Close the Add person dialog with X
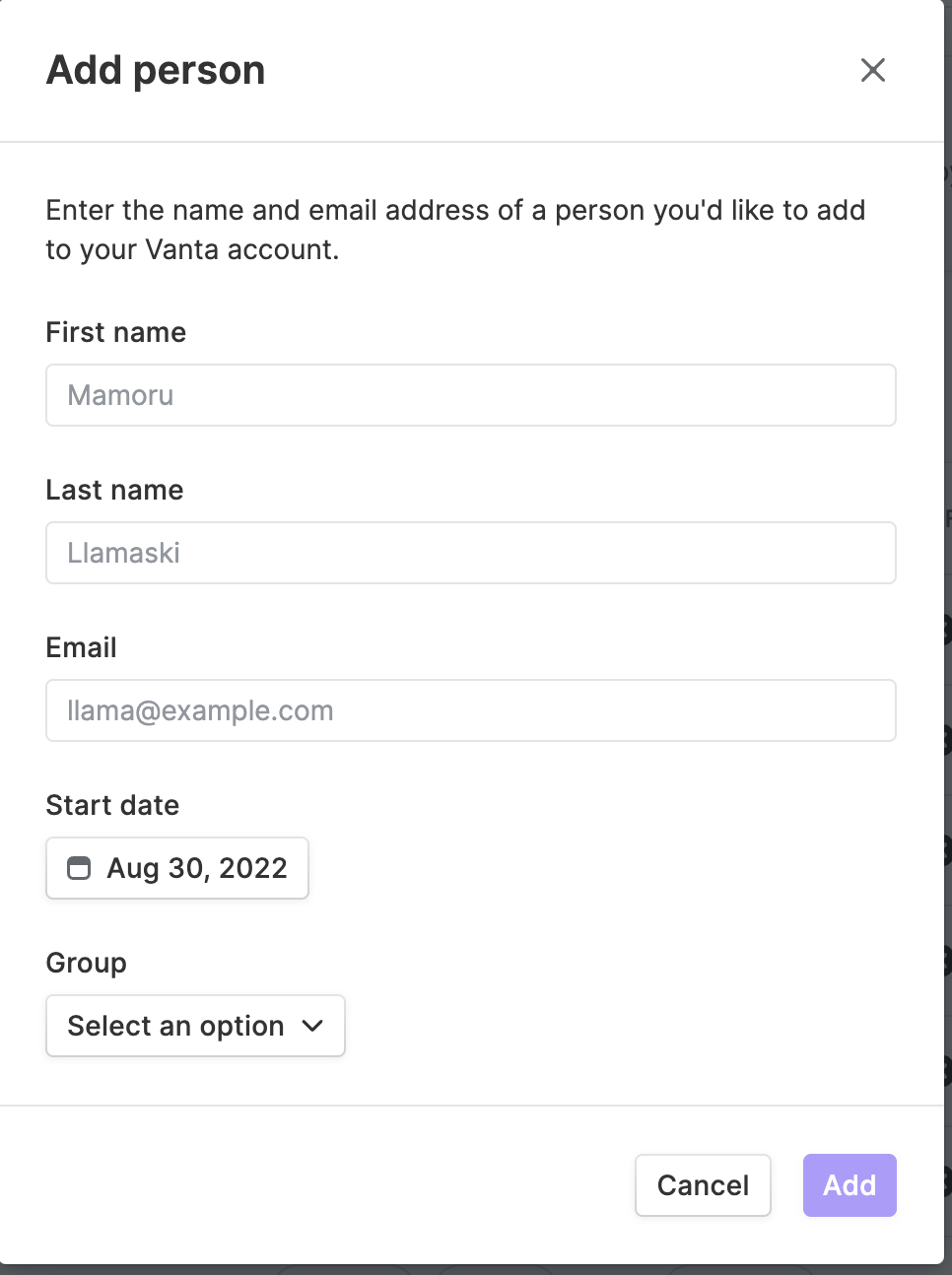The width and height of the screenshot is (952, 1275). [x=872, y=70]
